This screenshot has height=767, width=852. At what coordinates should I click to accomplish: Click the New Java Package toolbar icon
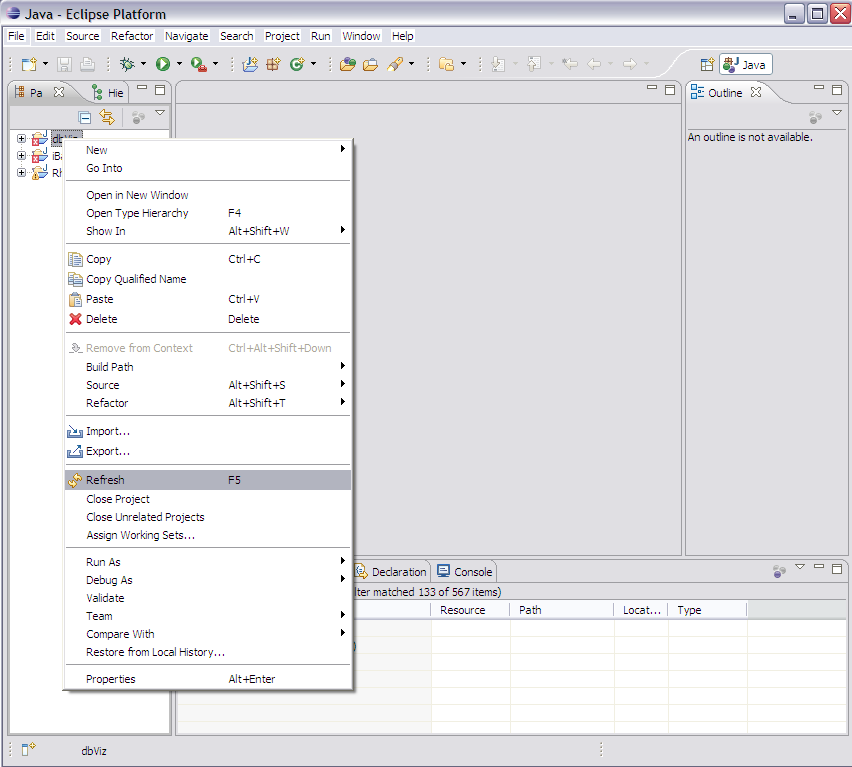(x=273, y=64)
